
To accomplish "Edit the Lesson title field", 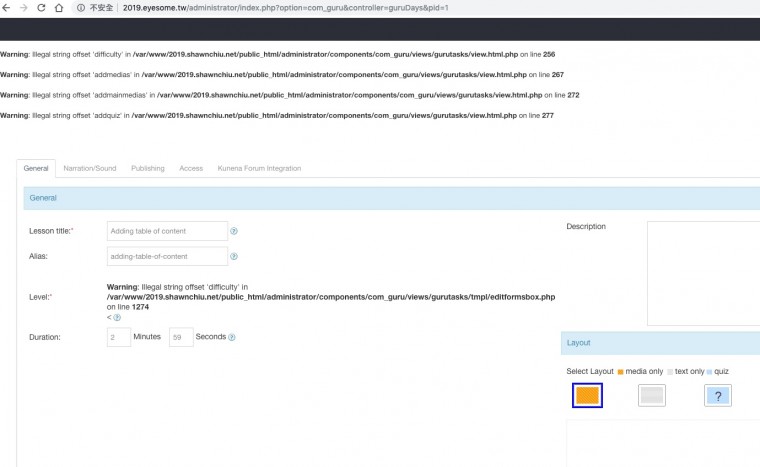I will pyautogui.click(x=167, y=231).
